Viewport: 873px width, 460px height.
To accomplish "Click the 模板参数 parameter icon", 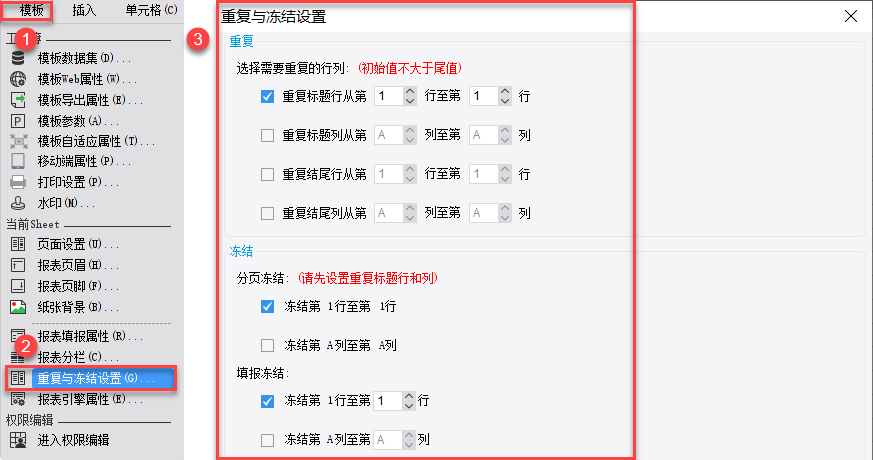I will tap(17, 120).
